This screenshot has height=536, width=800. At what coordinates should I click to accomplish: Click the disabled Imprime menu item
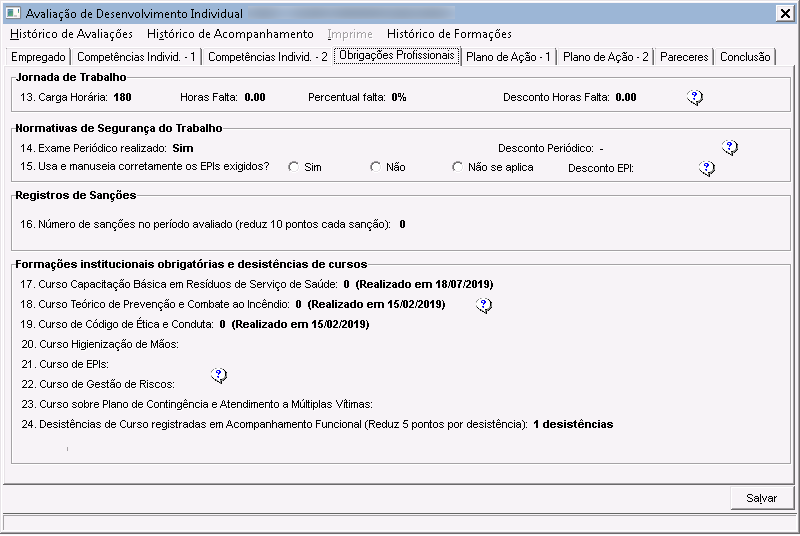pyautogui.click(x=350, y=34)
